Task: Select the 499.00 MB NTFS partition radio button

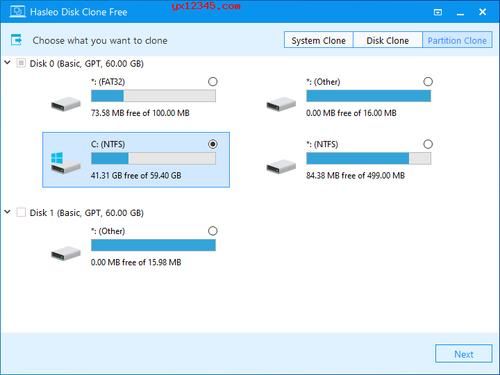Action: 428,144
